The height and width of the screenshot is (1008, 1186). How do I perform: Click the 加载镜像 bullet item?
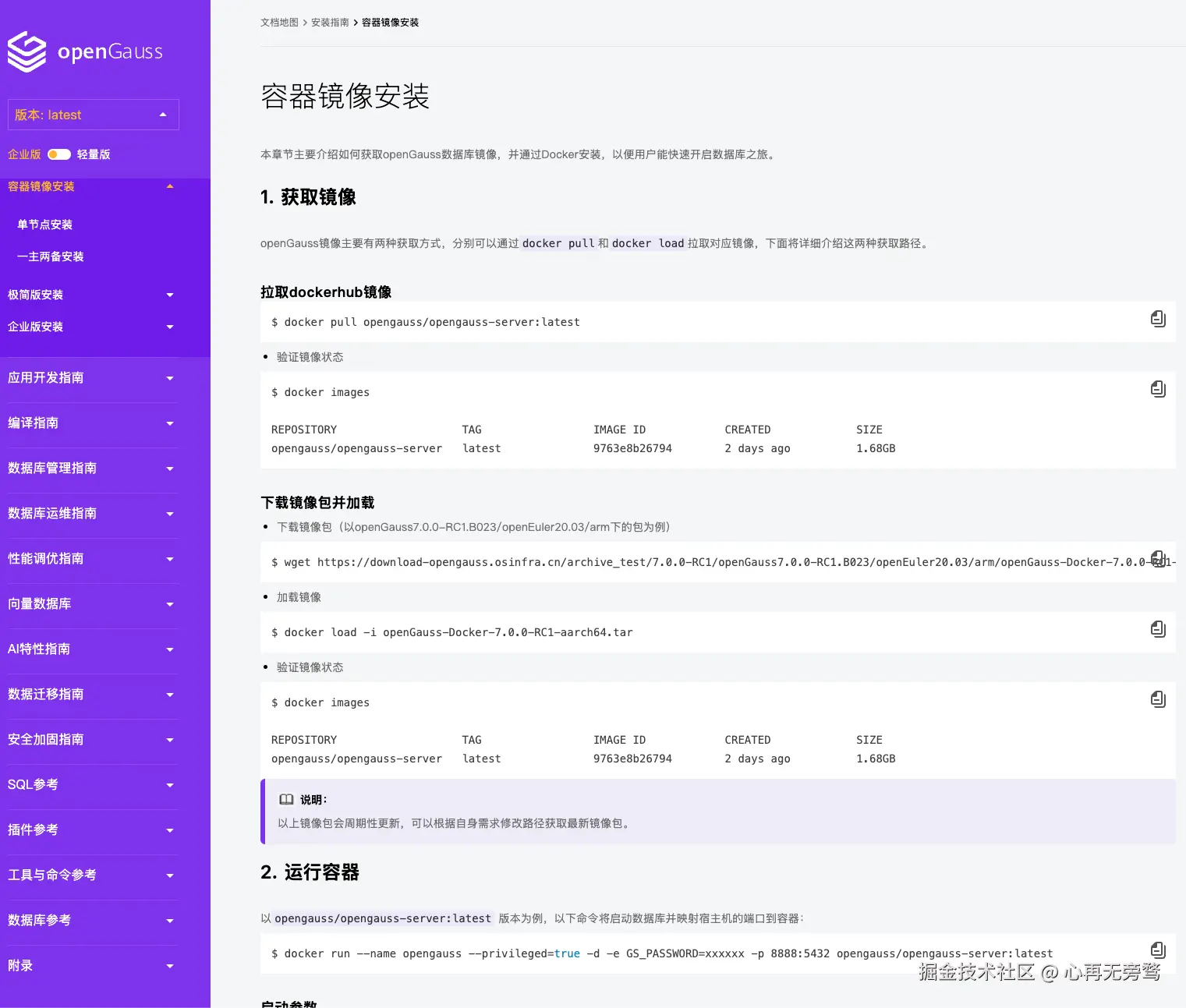click(299, 597)
